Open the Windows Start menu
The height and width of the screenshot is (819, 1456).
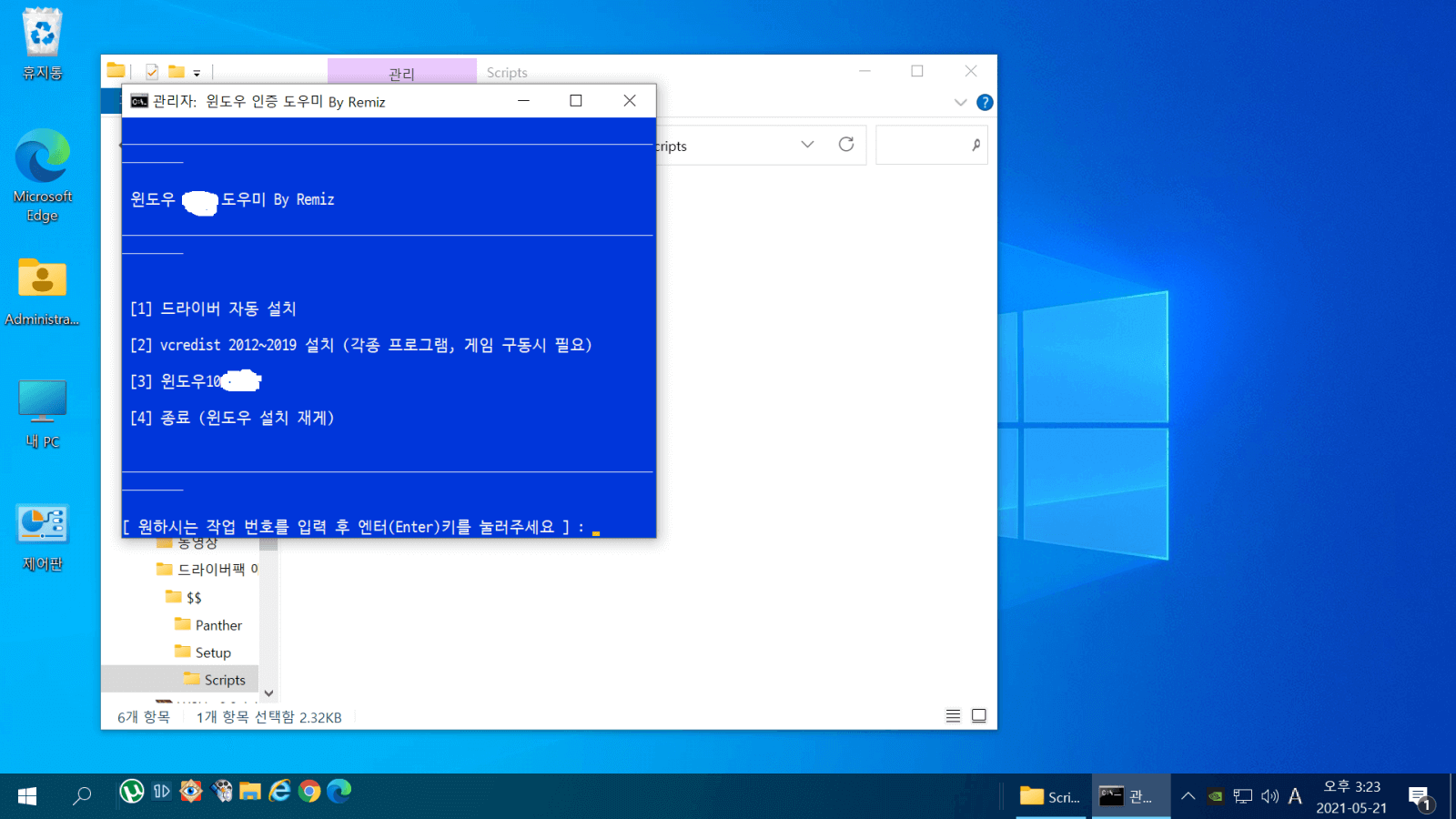[x=27, y=796]
